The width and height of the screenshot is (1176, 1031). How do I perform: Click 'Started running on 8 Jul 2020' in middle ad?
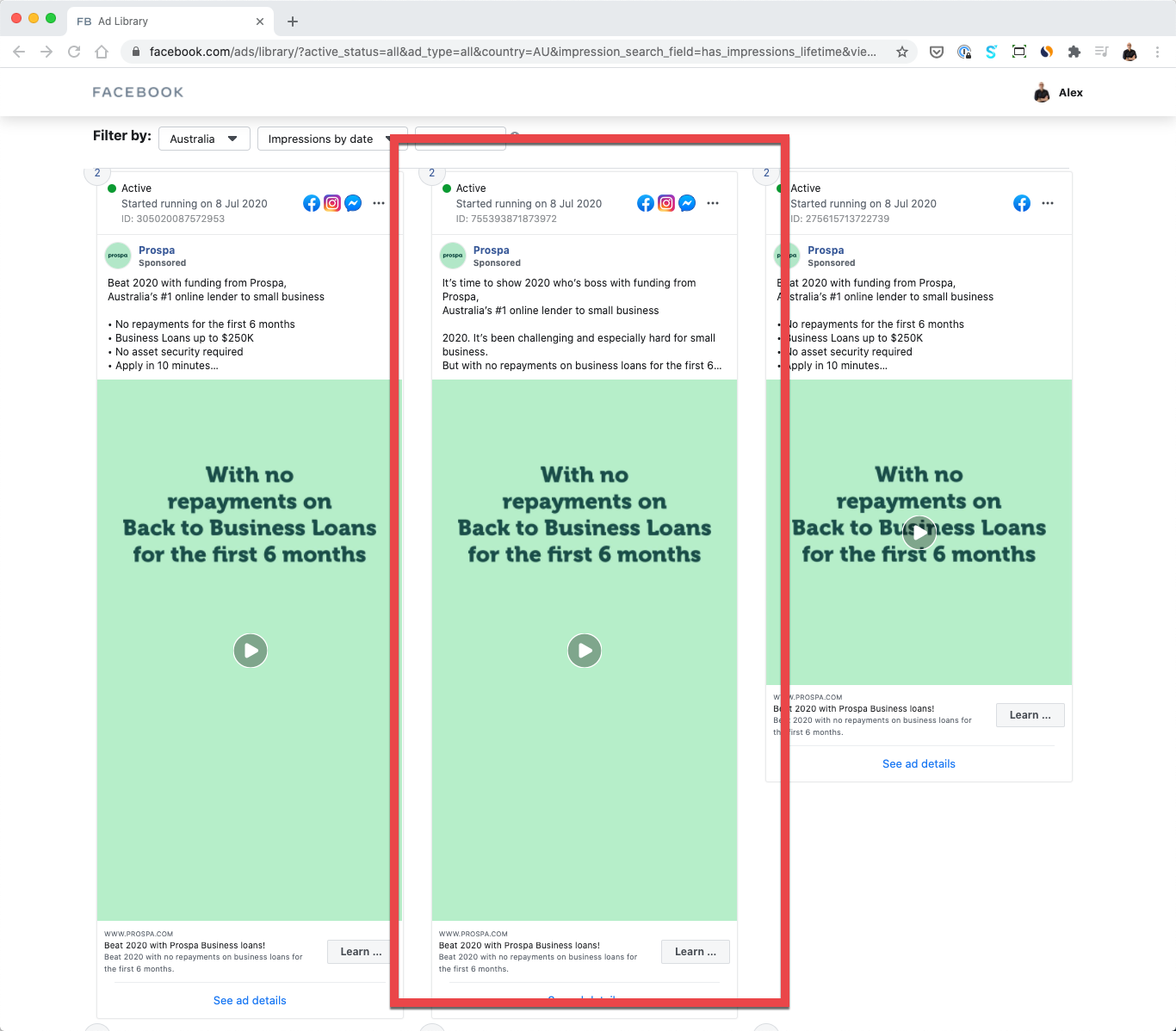pos(529,204)
